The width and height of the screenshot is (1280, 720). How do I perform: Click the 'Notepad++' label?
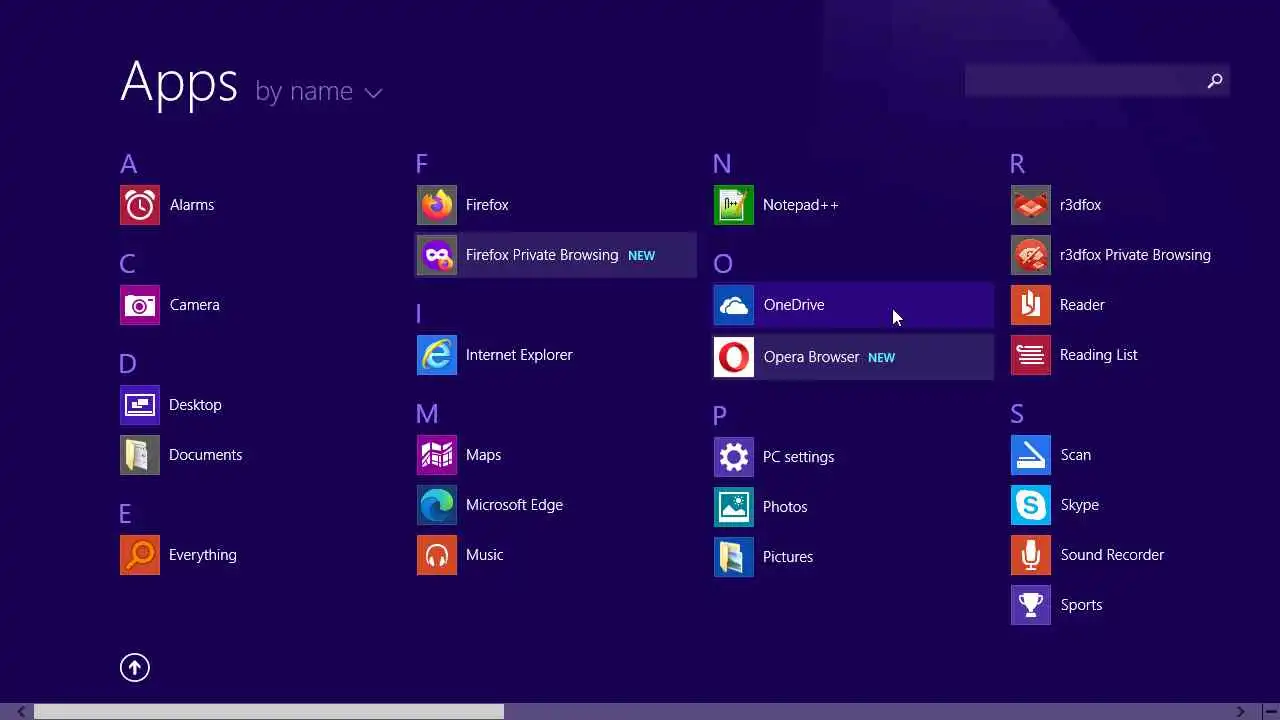point(800,205)
